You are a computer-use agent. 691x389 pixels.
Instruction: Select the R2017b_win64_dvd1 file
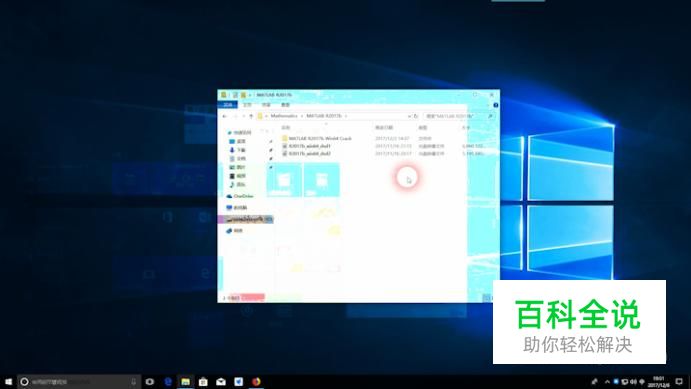click(x=307, y=146)
